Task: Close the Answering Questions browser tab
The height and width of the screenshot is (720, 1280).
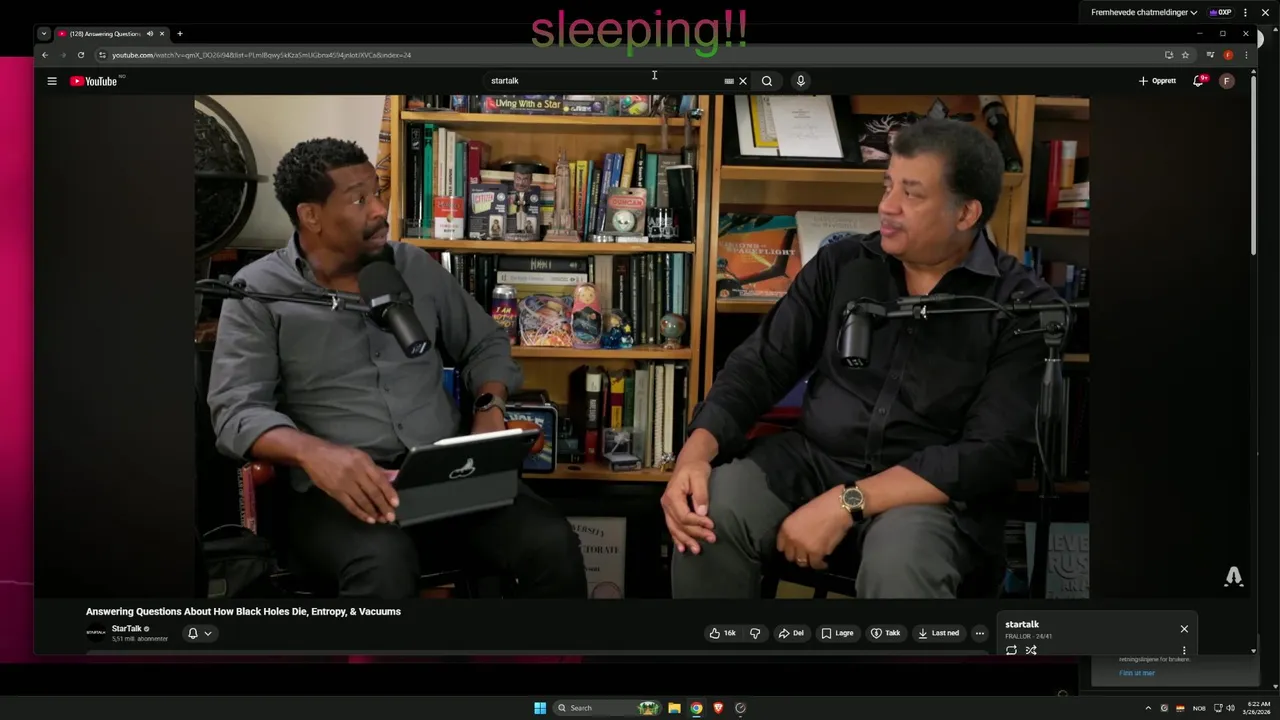Action: tap(162, 34)
